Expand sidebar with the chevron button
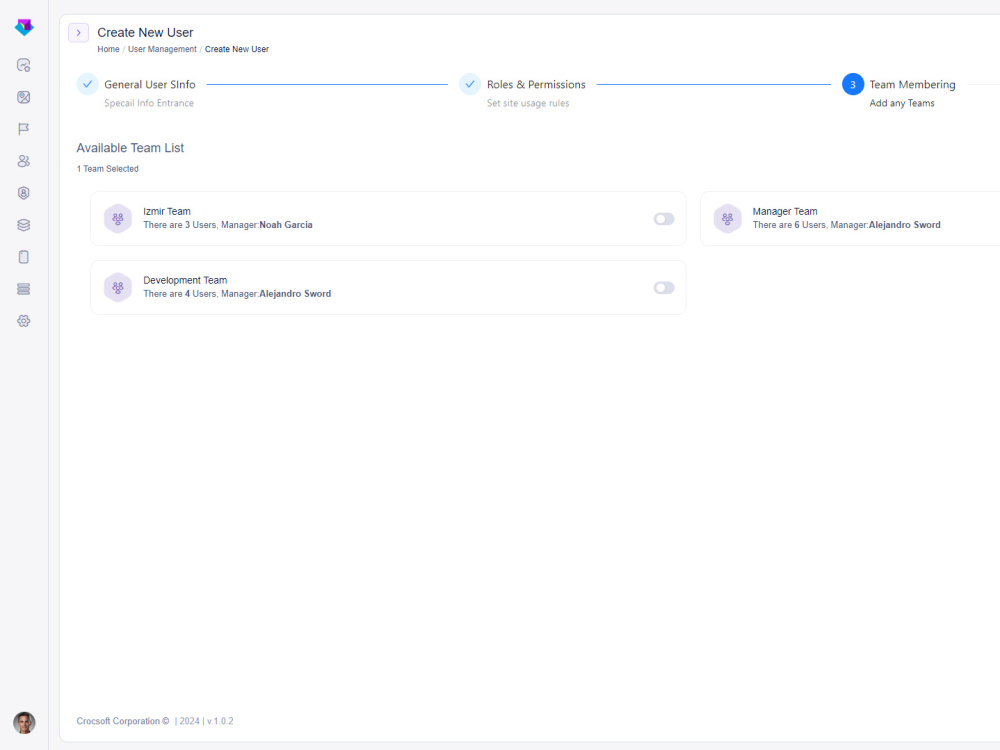 click(78, 33)
